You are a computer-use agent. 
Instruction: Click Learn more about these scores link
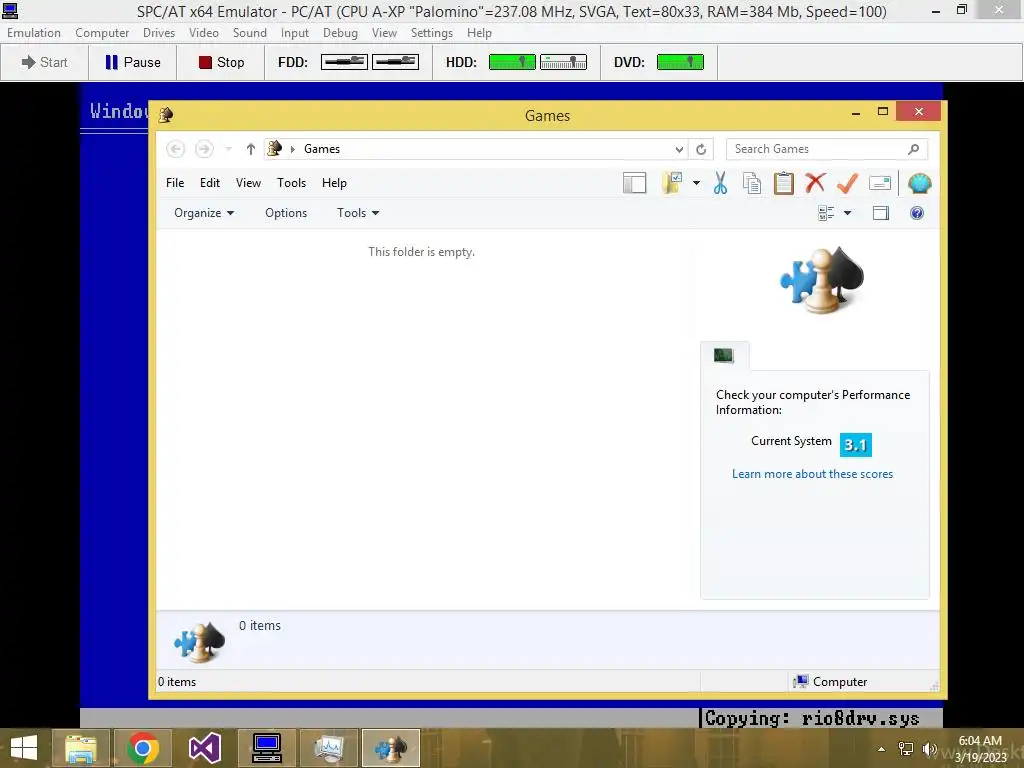812,474
